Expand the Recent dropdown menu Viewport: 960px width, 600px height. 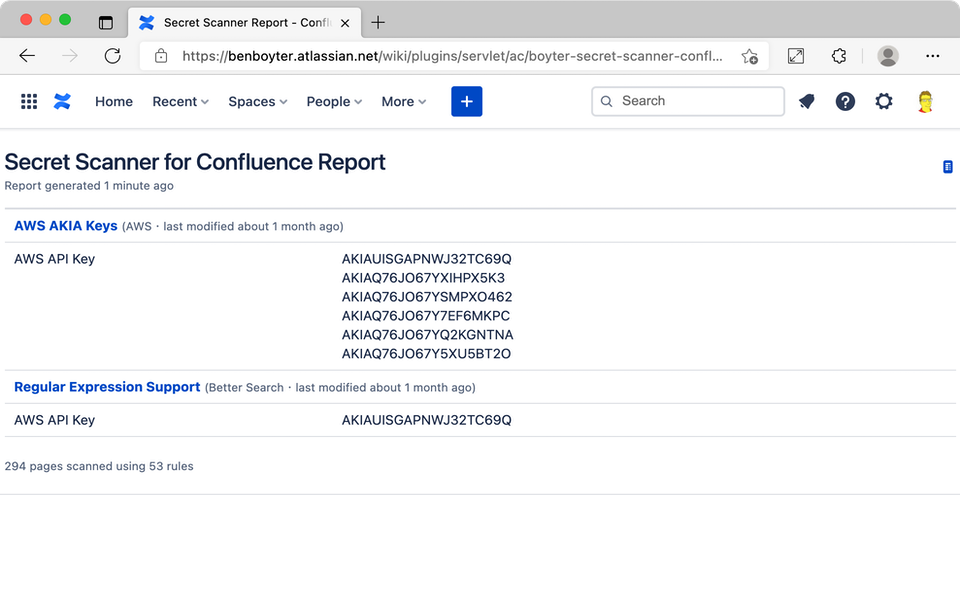pos(180,101)
